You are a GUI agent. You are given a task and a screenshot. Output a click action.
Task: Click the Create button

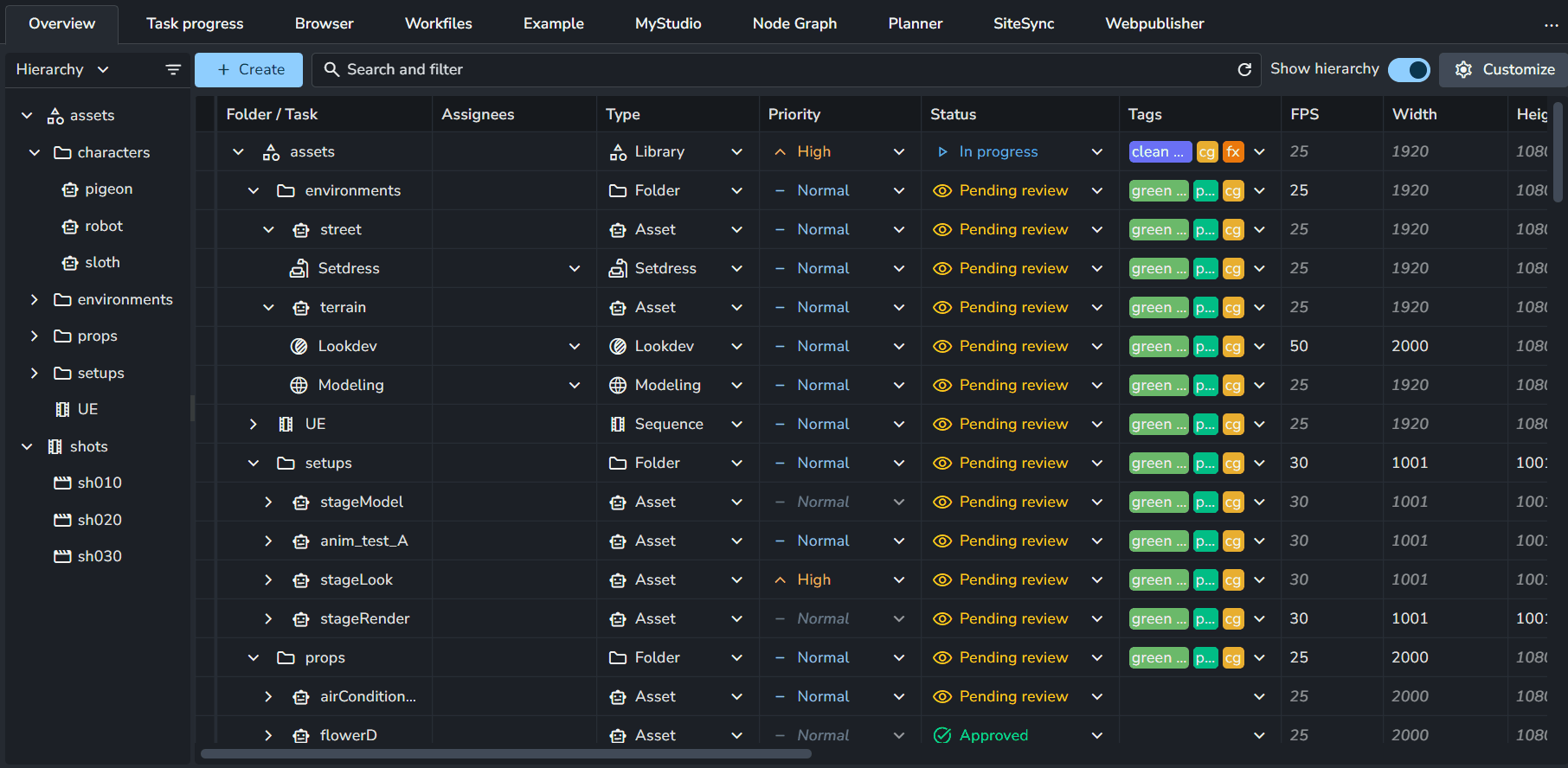(x=248, y=69)
